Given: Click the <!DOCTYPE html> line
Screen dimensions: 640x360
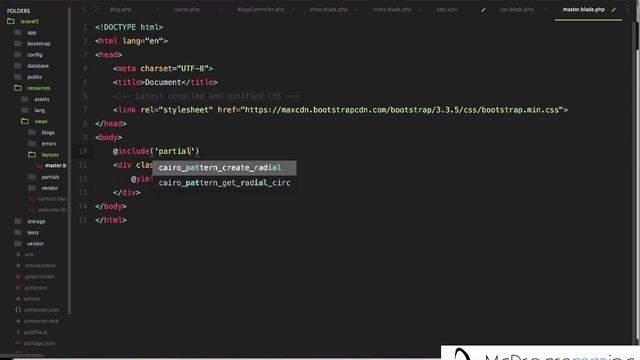Looking at the screenshot, I should (x=129, y=27).
